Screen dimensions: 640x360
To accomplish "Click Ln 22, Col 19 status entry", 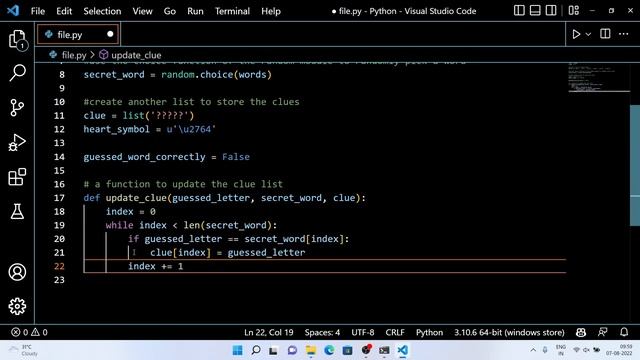I will pyautogui.click(x=269, y=332).
